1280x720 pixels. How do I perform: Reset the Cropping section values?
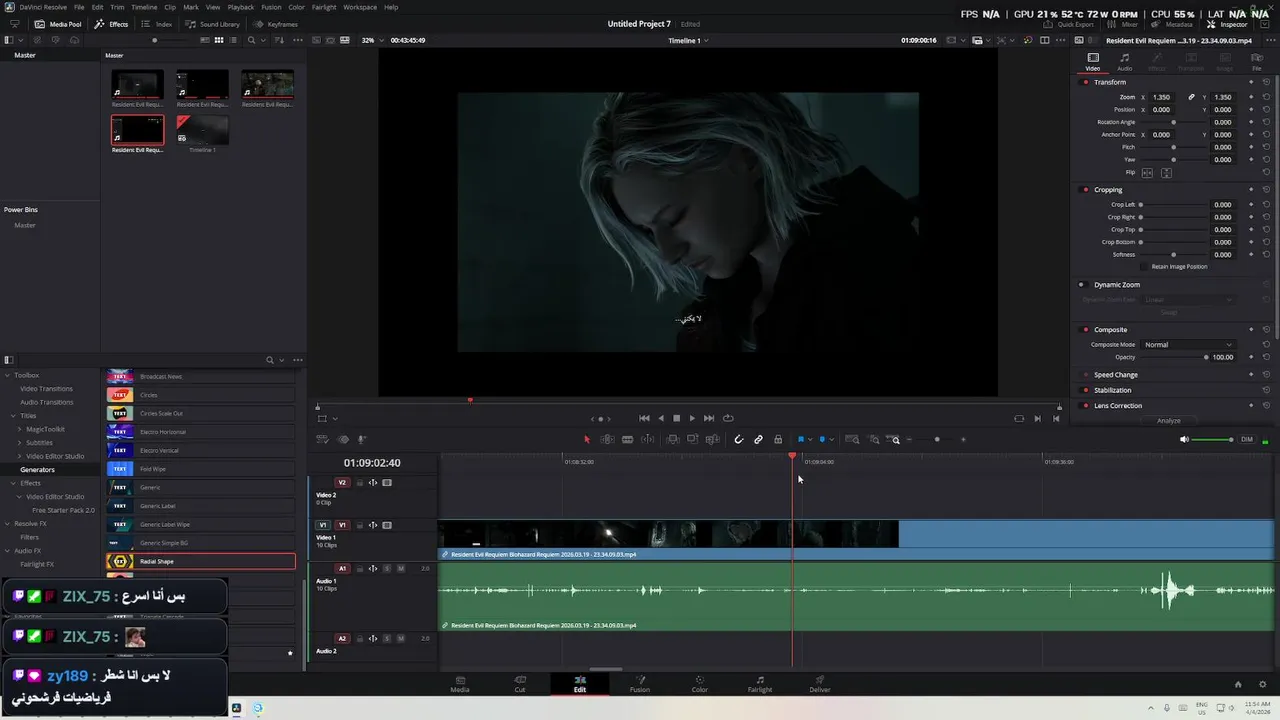pyautogui.click(x=1266, y=190)
